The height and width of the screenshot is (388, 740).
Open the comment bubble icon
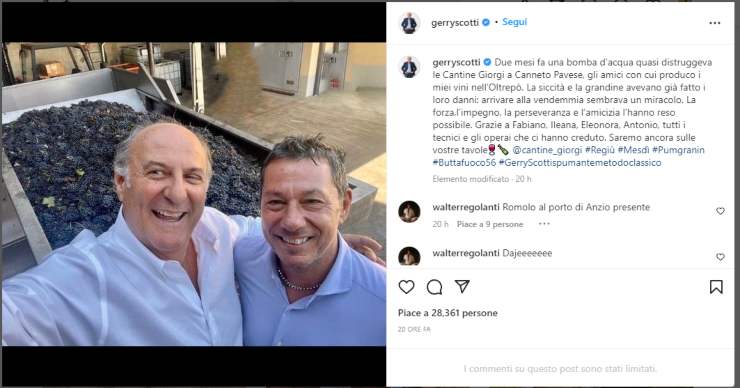434,287
